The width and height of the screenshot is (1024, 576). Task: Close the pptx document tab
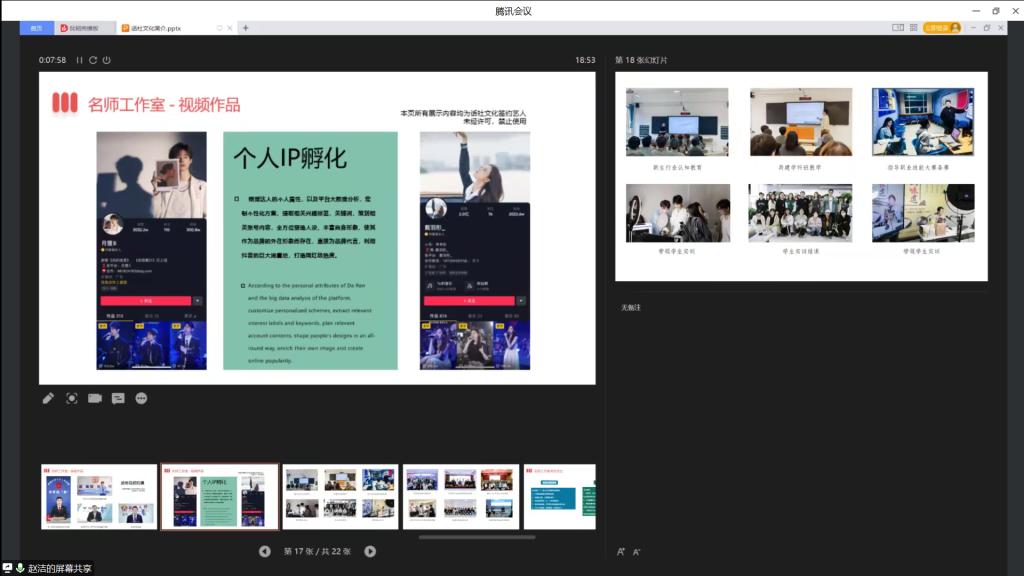click(232, 28)
